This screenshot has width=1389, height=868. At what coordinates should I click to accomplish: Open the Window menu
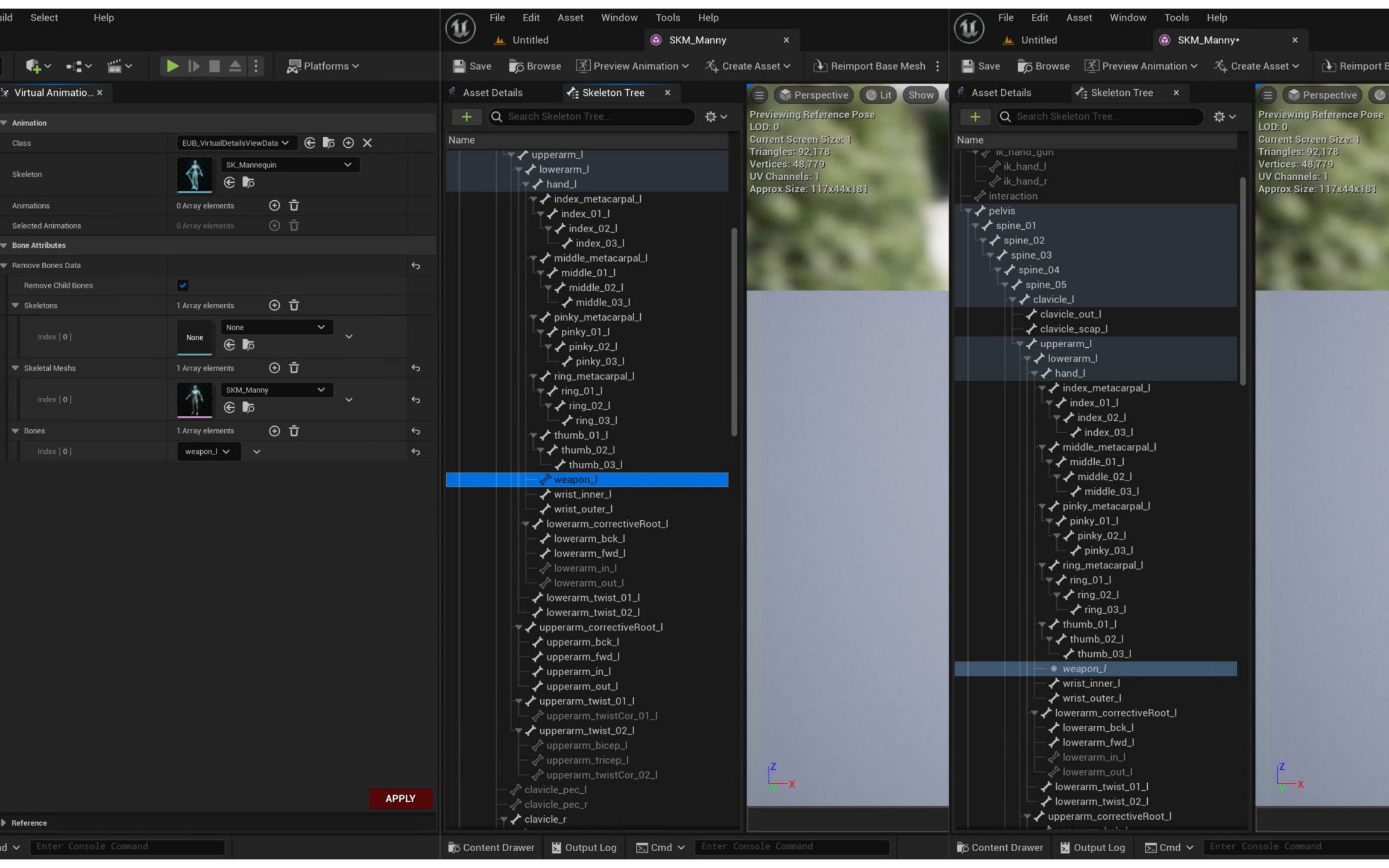(619, 17)
